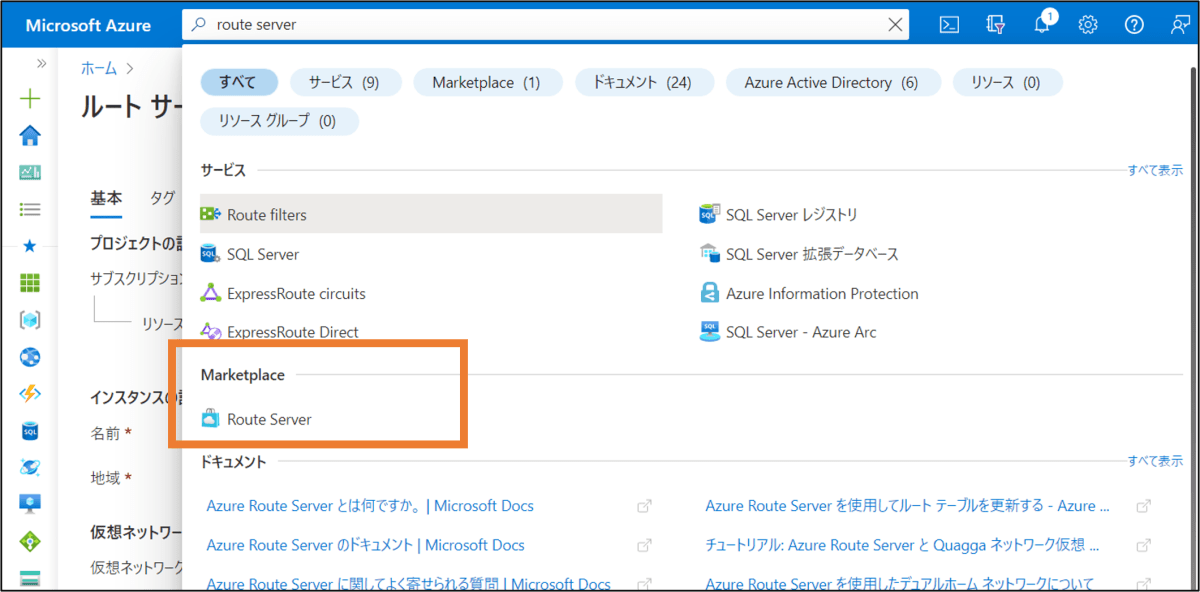1200x592 pixels.
Task: Open Dashboard chart icon in sidebar
Action: [x=30, y=172]
